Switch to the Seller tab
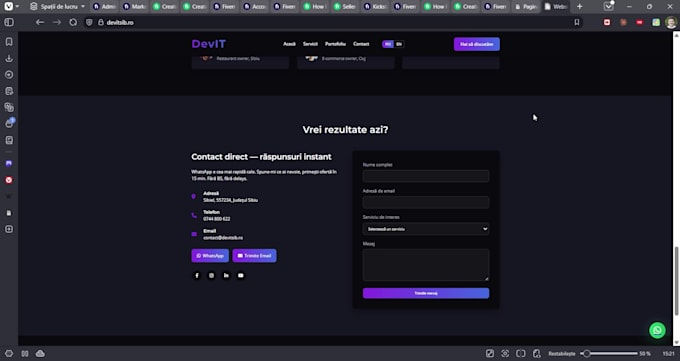The width and height of the screenshot is (680, 361). tap(345, 7)
